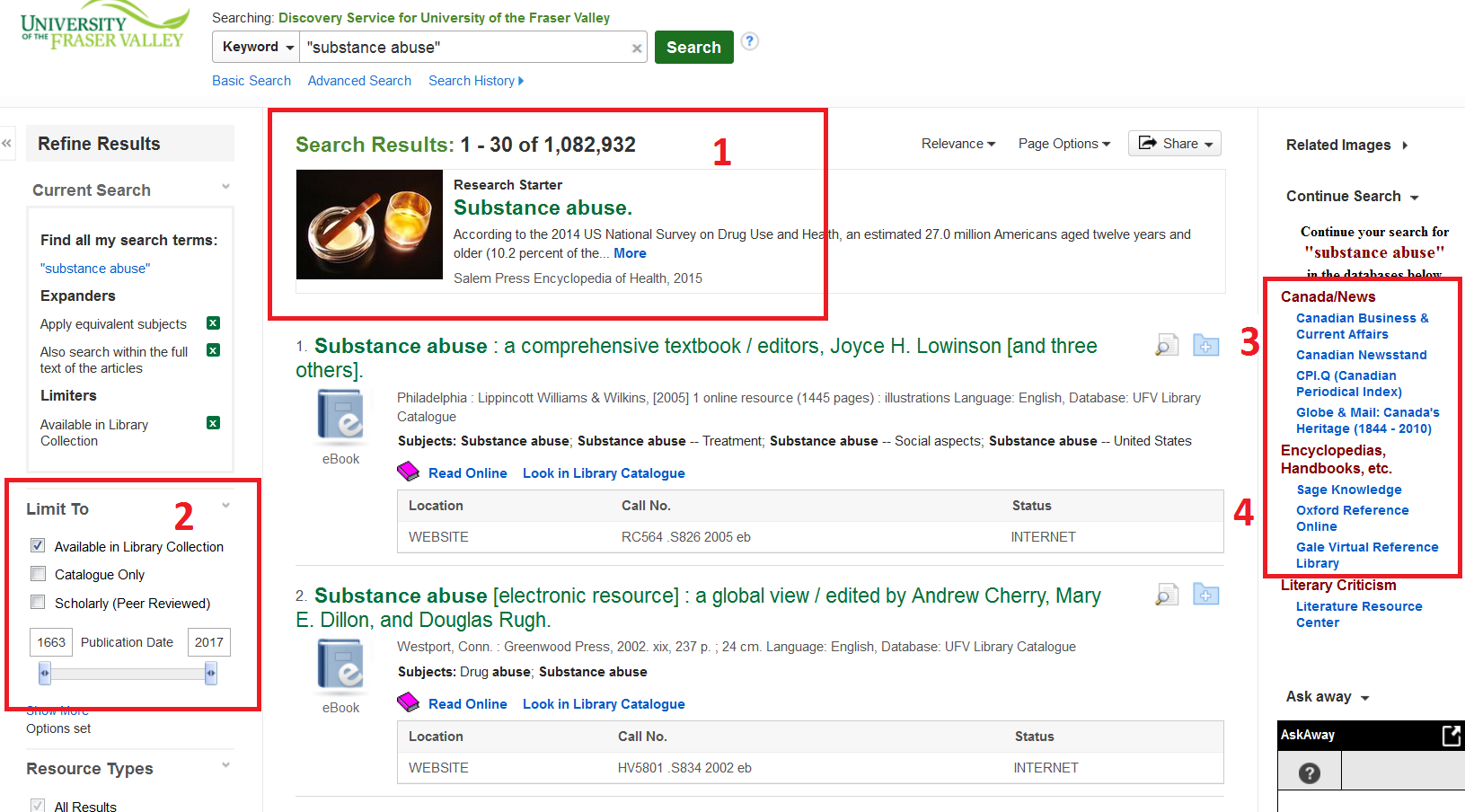1465x812 pixels.
Task: Click the AskAway question mark icon
Action: tap(1310, 772)
